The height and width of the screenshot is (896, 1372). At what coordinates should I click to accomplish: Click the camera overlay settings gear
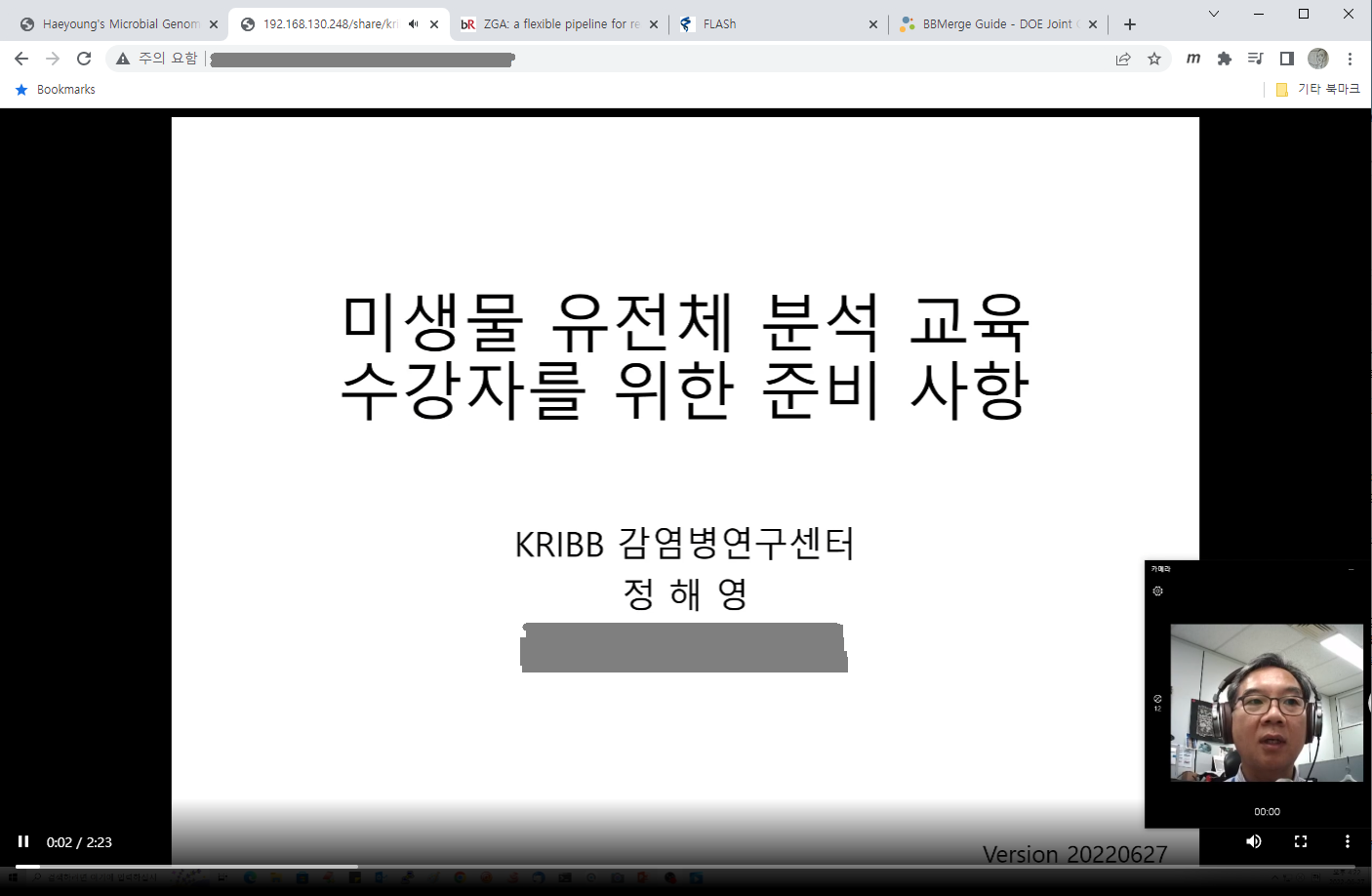tap(1158, 591)
